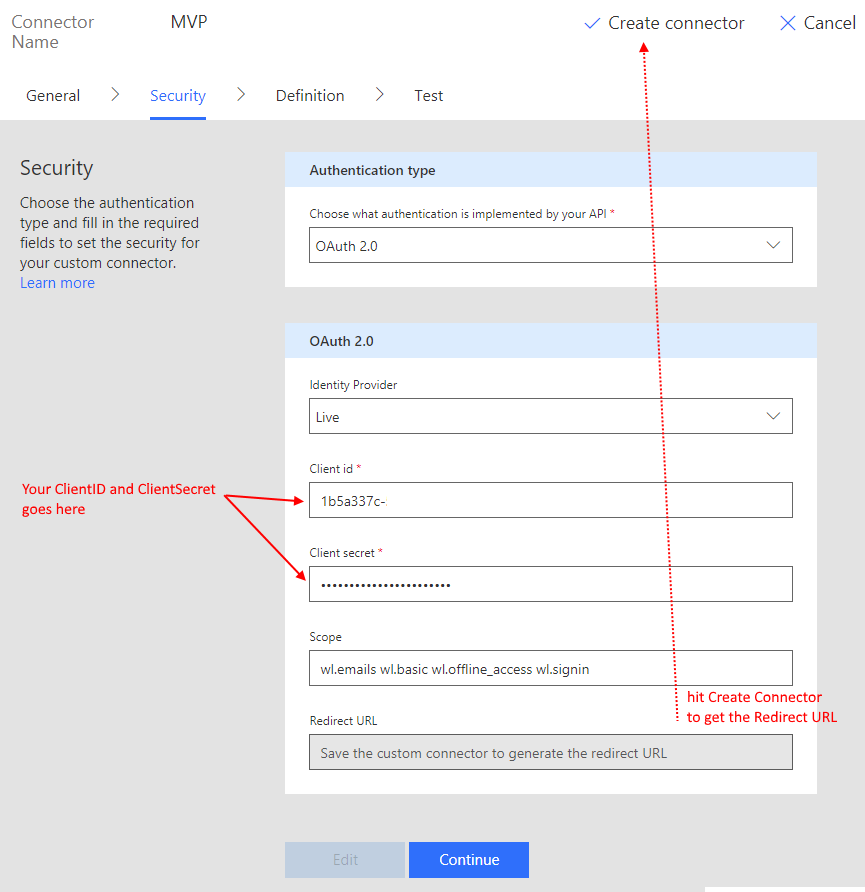Click the connector name MVP
The width and height of the screenshot is (865, 892).
[x=189, y=22]
